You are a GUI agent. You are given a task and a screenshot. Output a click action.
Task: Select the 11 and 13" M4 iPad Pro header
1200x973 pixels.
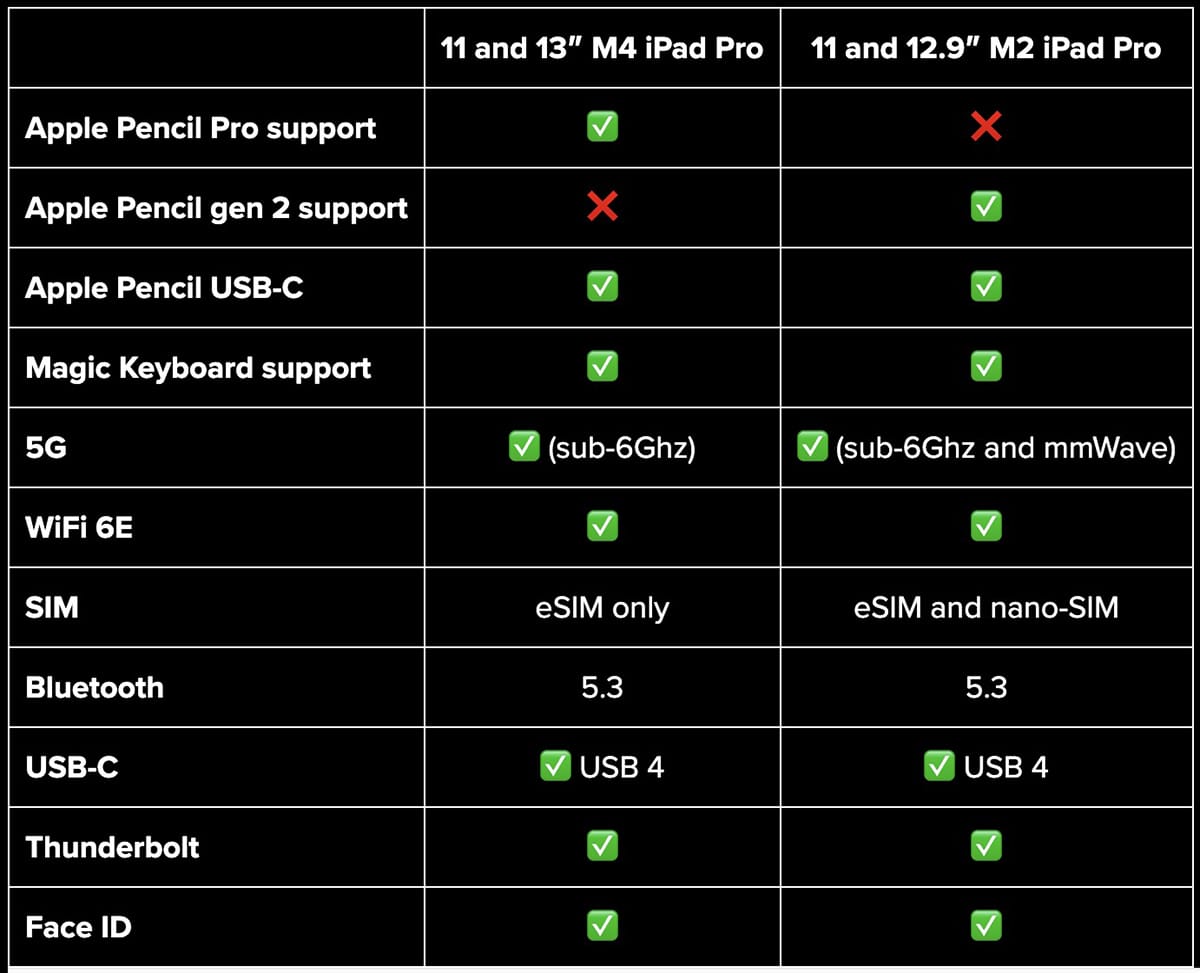point(601,48)
